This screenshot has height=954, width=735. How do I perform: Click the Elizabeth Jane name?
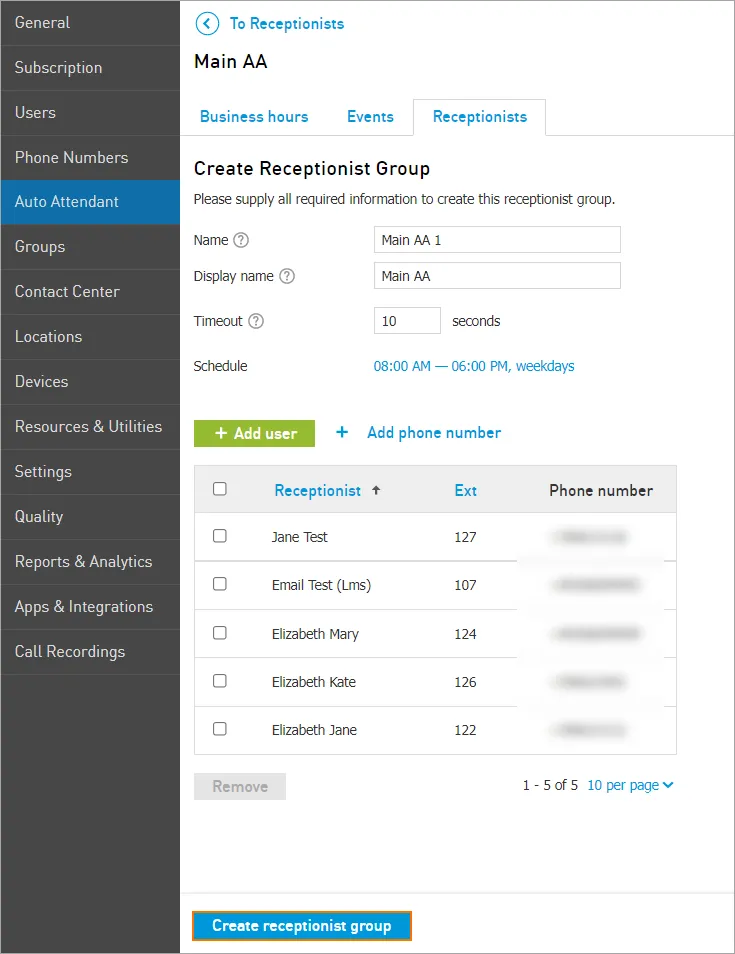pyautogui.click(x=315, y=730)
